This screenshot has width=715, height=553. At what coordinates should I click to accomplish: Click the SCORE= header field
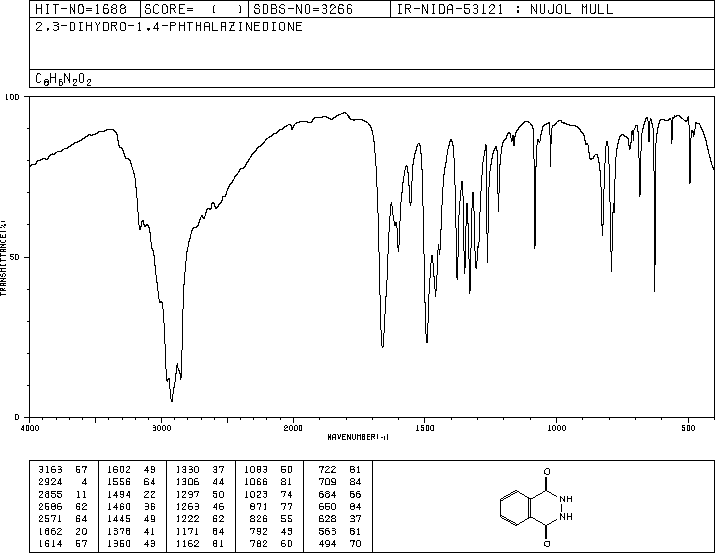point(194,9)
